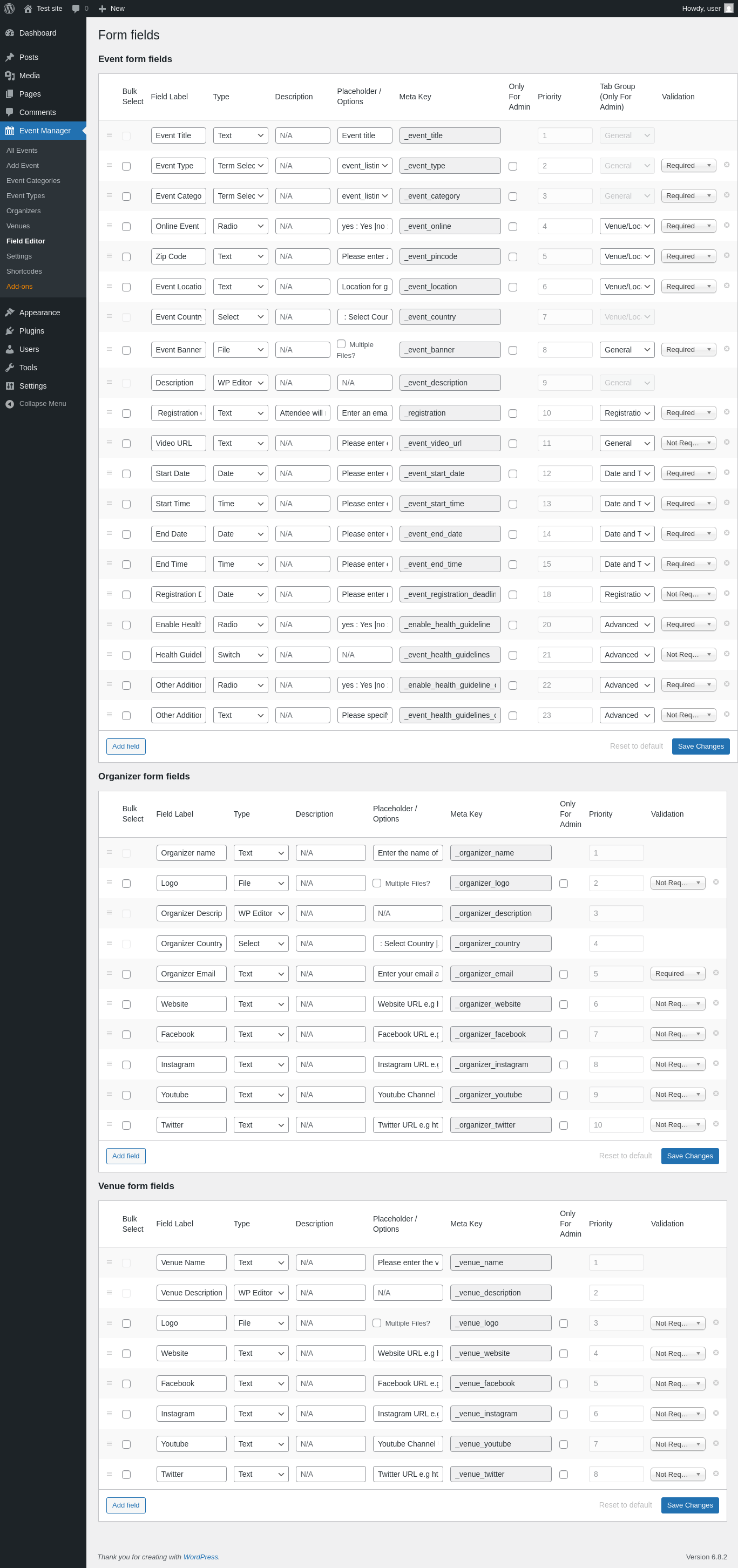Save Changes for Organizer form fields
The width and height of the screenshot is (738, 1568).
pyautogui.click(x=690, y=1156)
